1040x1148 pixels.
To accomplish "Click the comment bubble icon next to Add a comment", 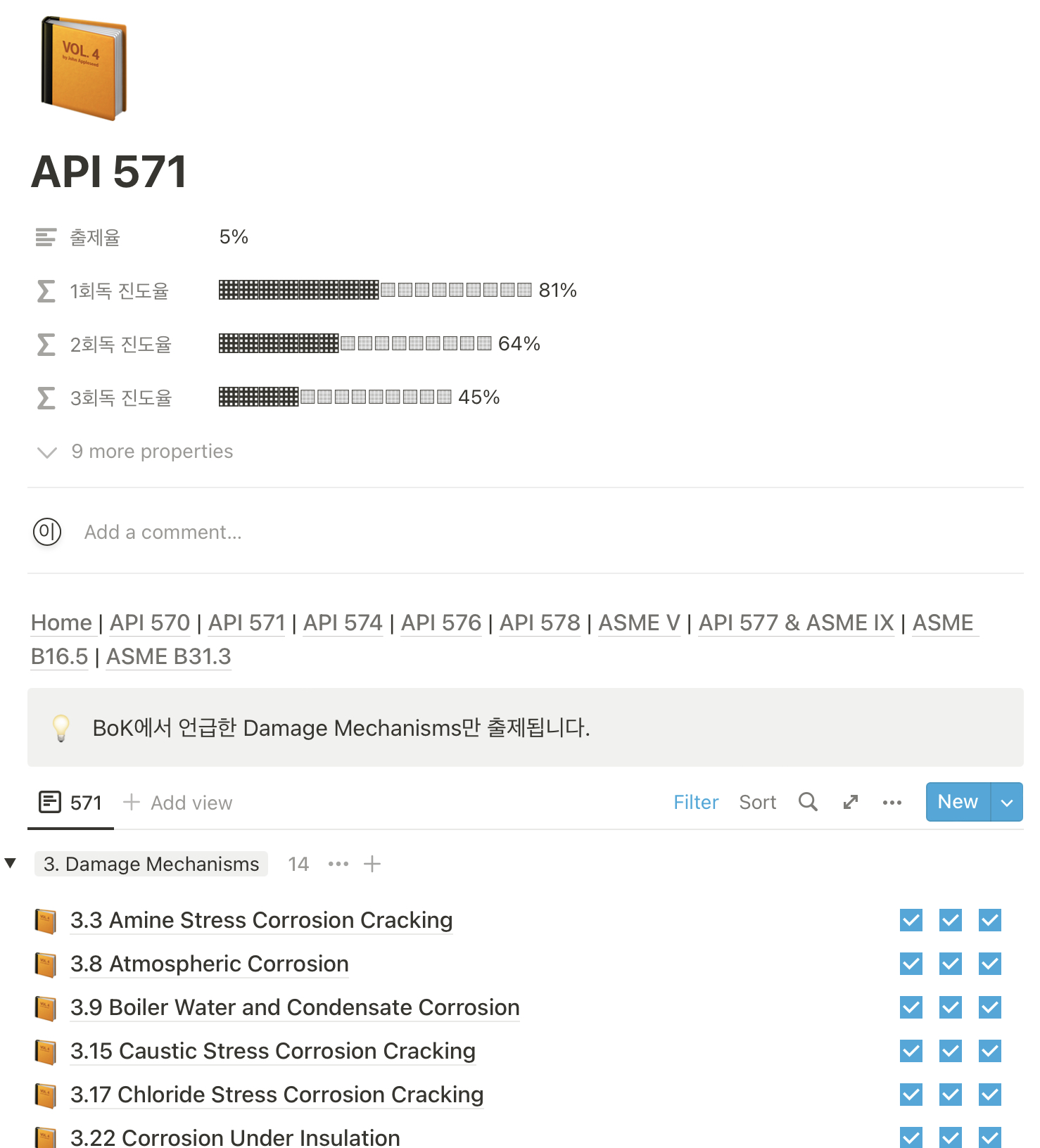I will coord(46,532).
